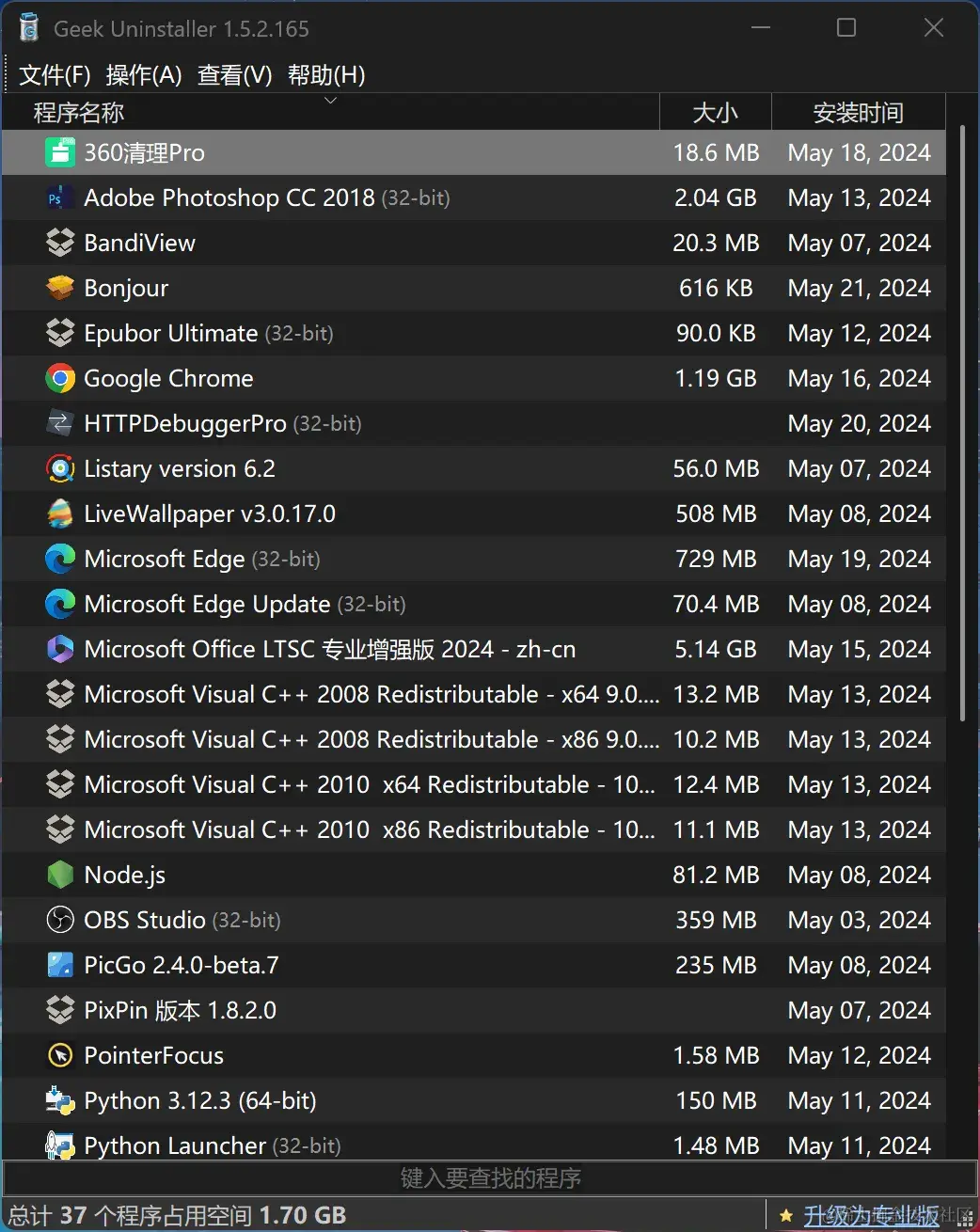
Task: Select the PointerFocus program name
Action: click(154, 1055)
